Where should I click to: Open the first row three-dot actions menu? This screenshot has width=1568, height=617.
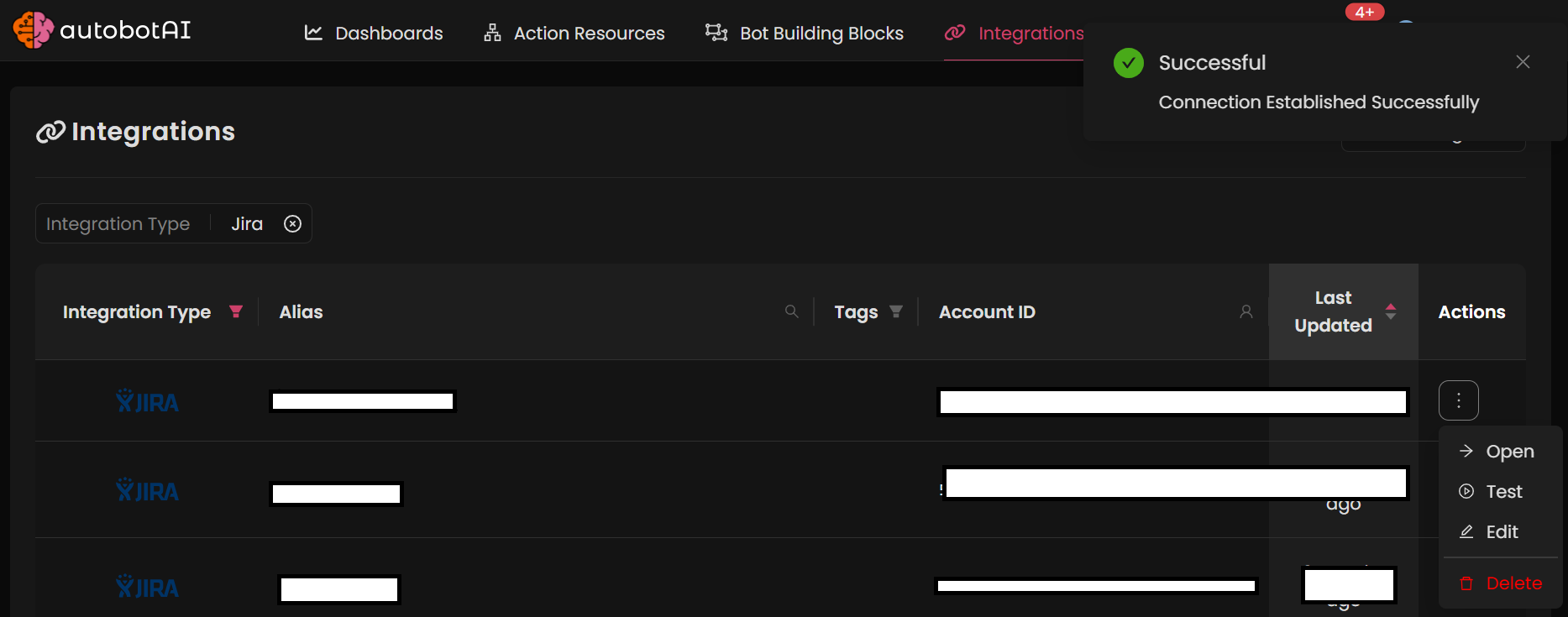[x=1459, y=400]
